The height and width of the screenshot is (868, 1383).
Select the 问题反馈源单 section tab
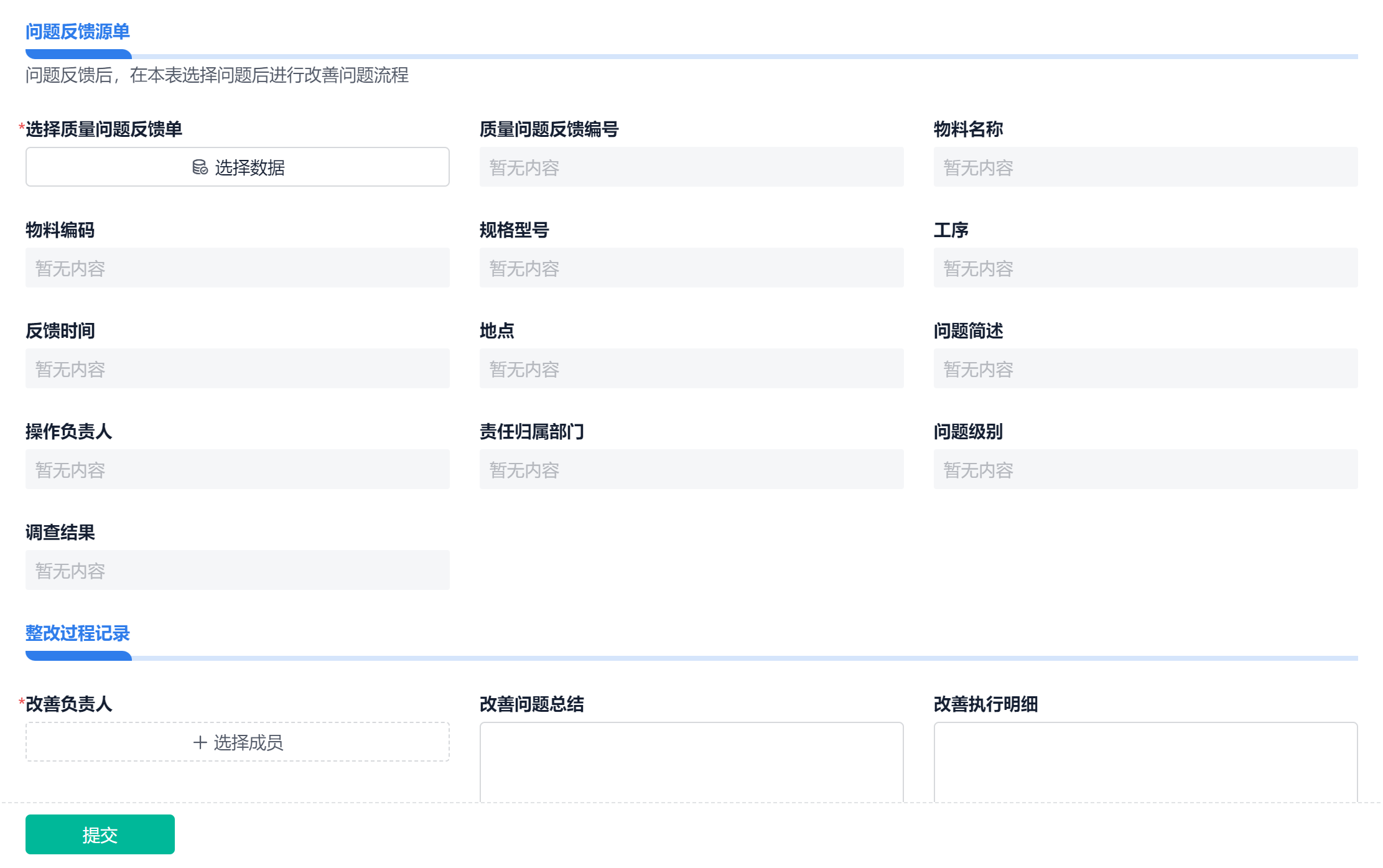click(78, 32)
